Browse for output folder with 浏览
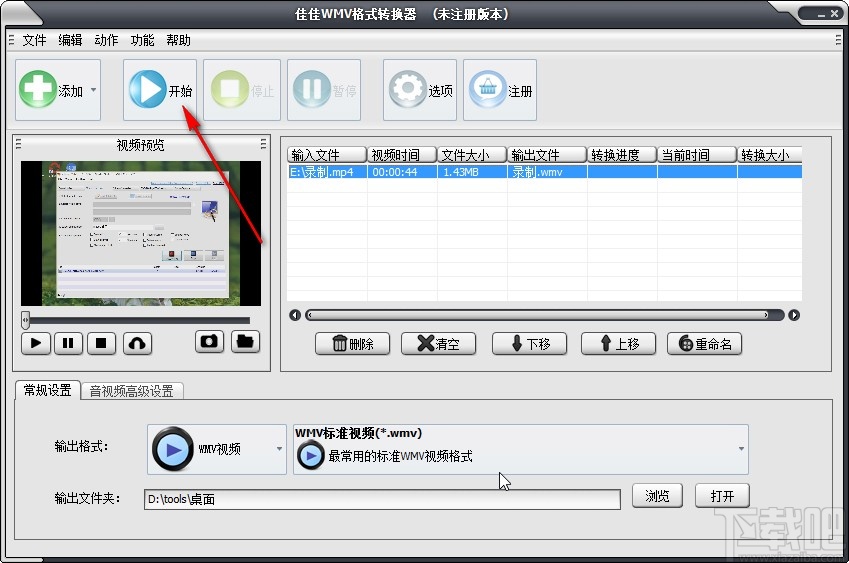This screenshot has height=563, width=849. [657, 496]
